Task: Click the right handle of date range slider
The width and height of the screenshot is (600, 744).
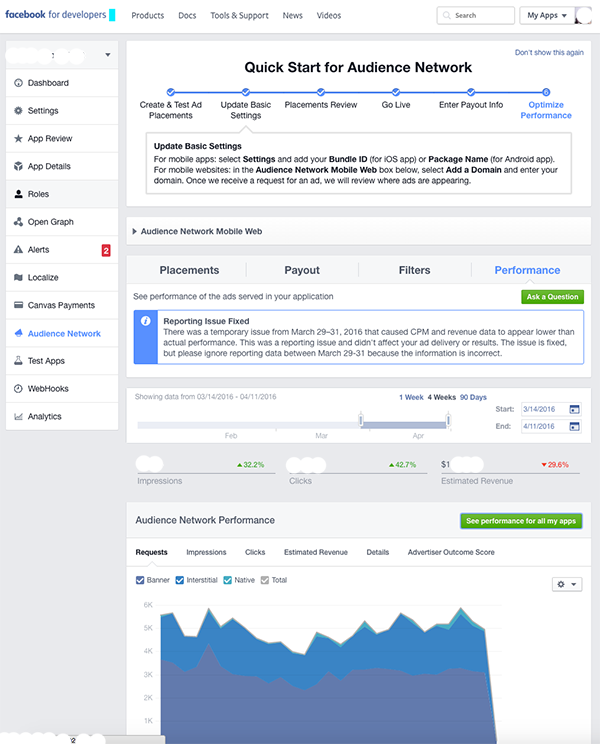Action: pyautogui.click(x=448, y=420)
